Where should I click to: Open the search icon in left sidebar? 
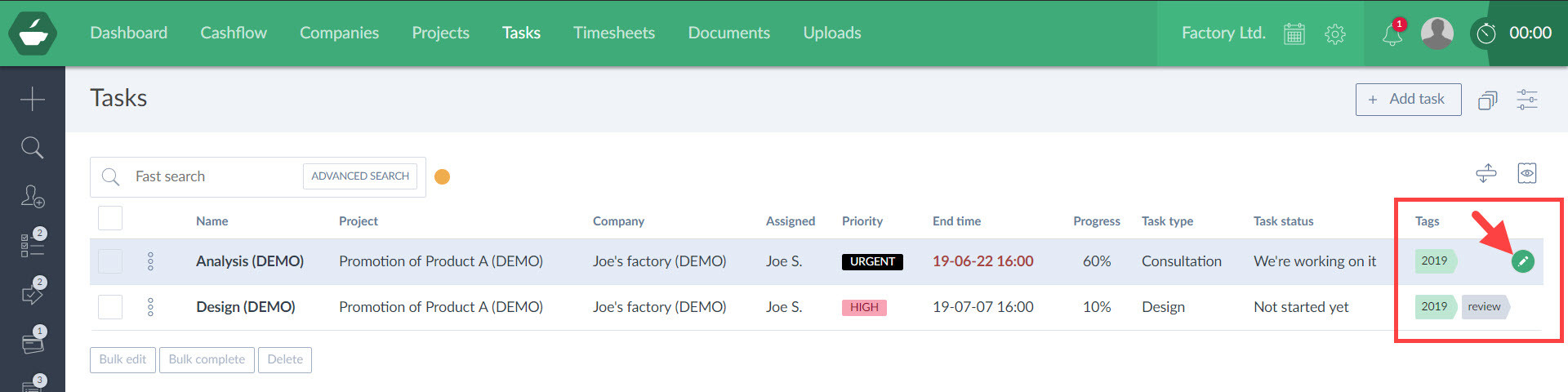33,148
